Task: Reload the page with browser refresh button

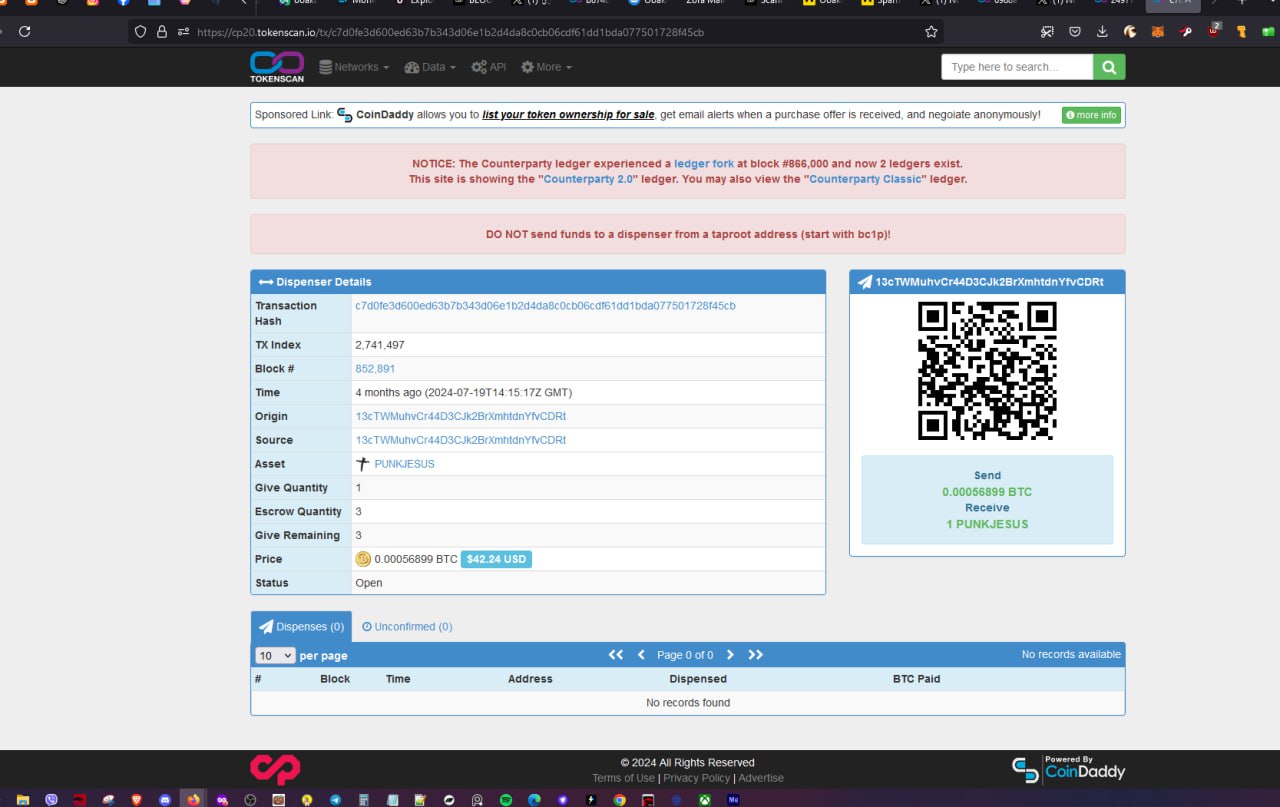Action: tap(24, 32)
